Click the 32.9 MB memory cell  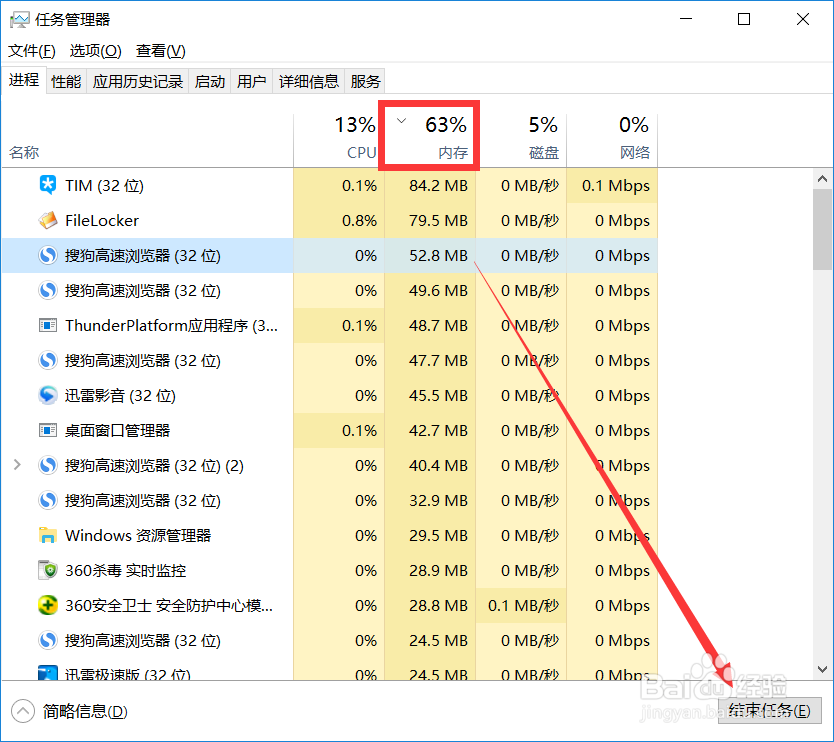point(430,500)
